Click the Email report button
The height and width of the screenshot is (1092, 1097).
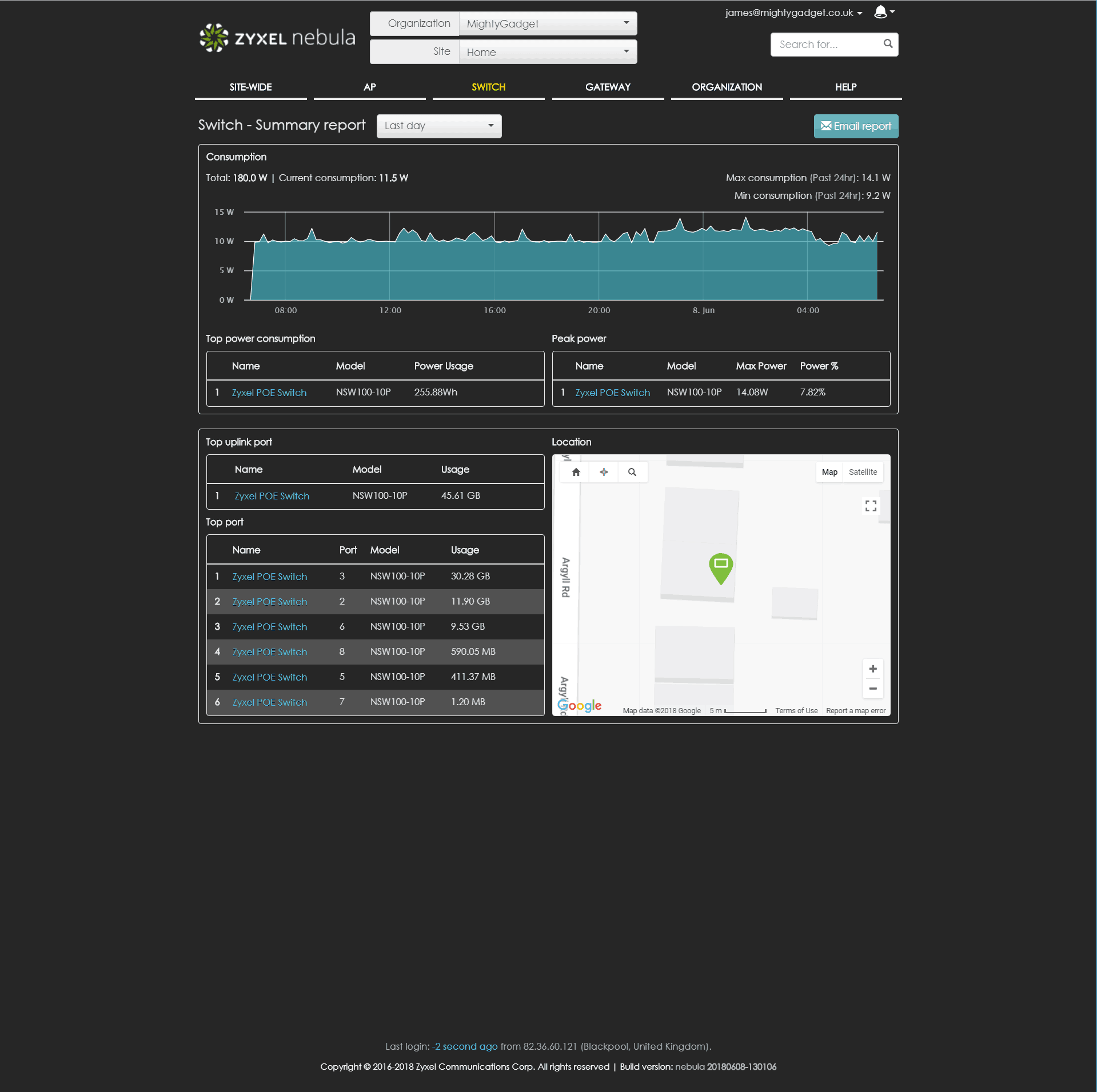click(855, 126)
